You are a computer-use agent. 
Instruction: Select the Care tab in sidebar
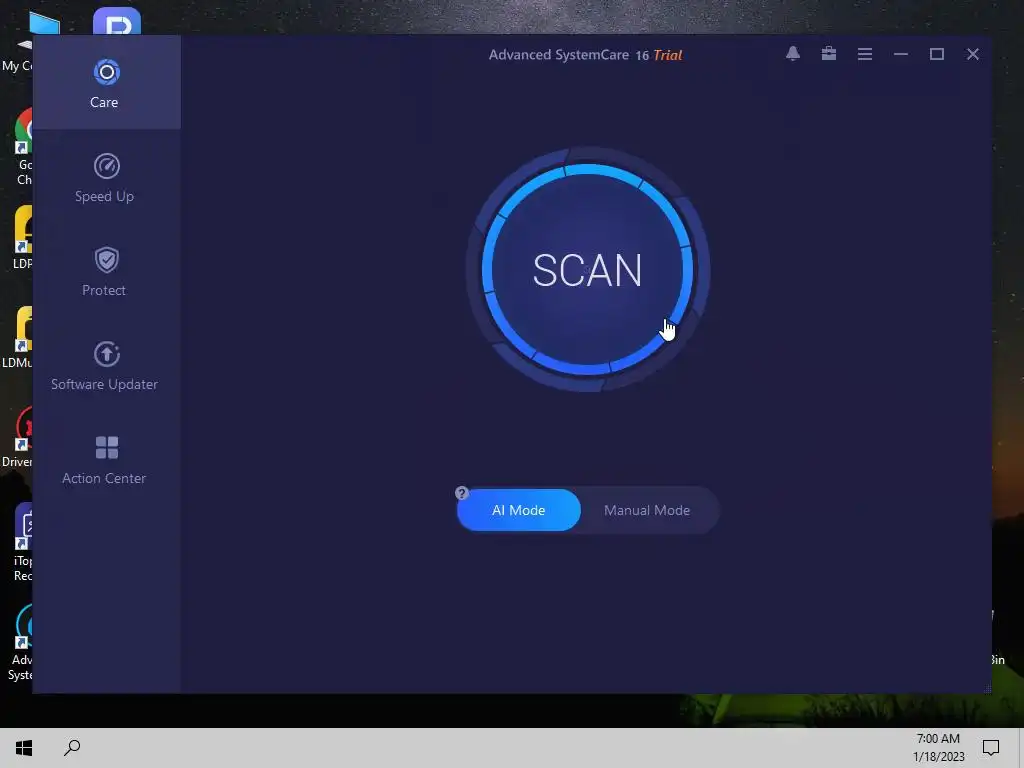click(x=106, y=83)
